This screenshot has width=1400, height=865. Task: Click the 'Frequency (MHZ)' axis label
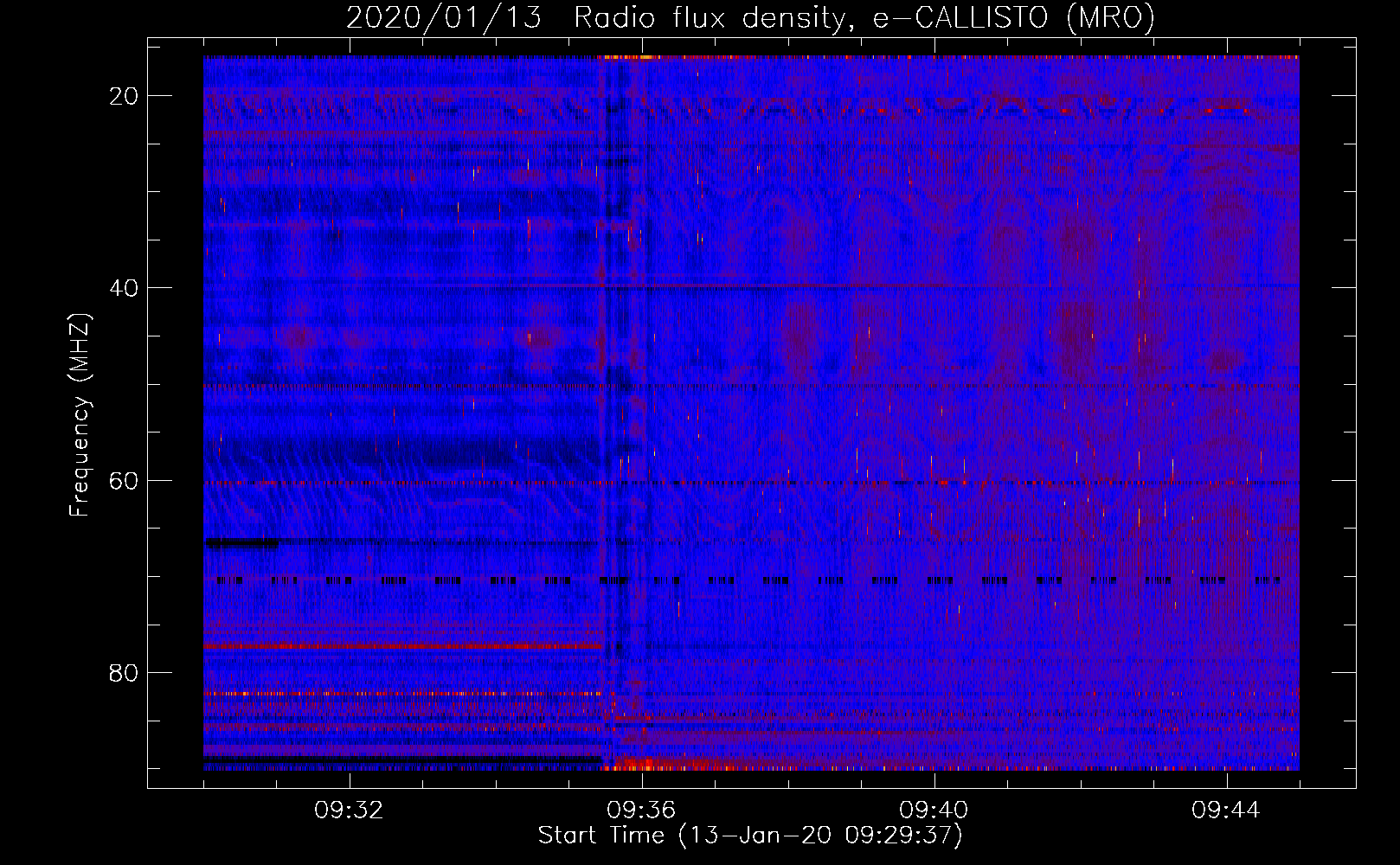coord(80,415)
